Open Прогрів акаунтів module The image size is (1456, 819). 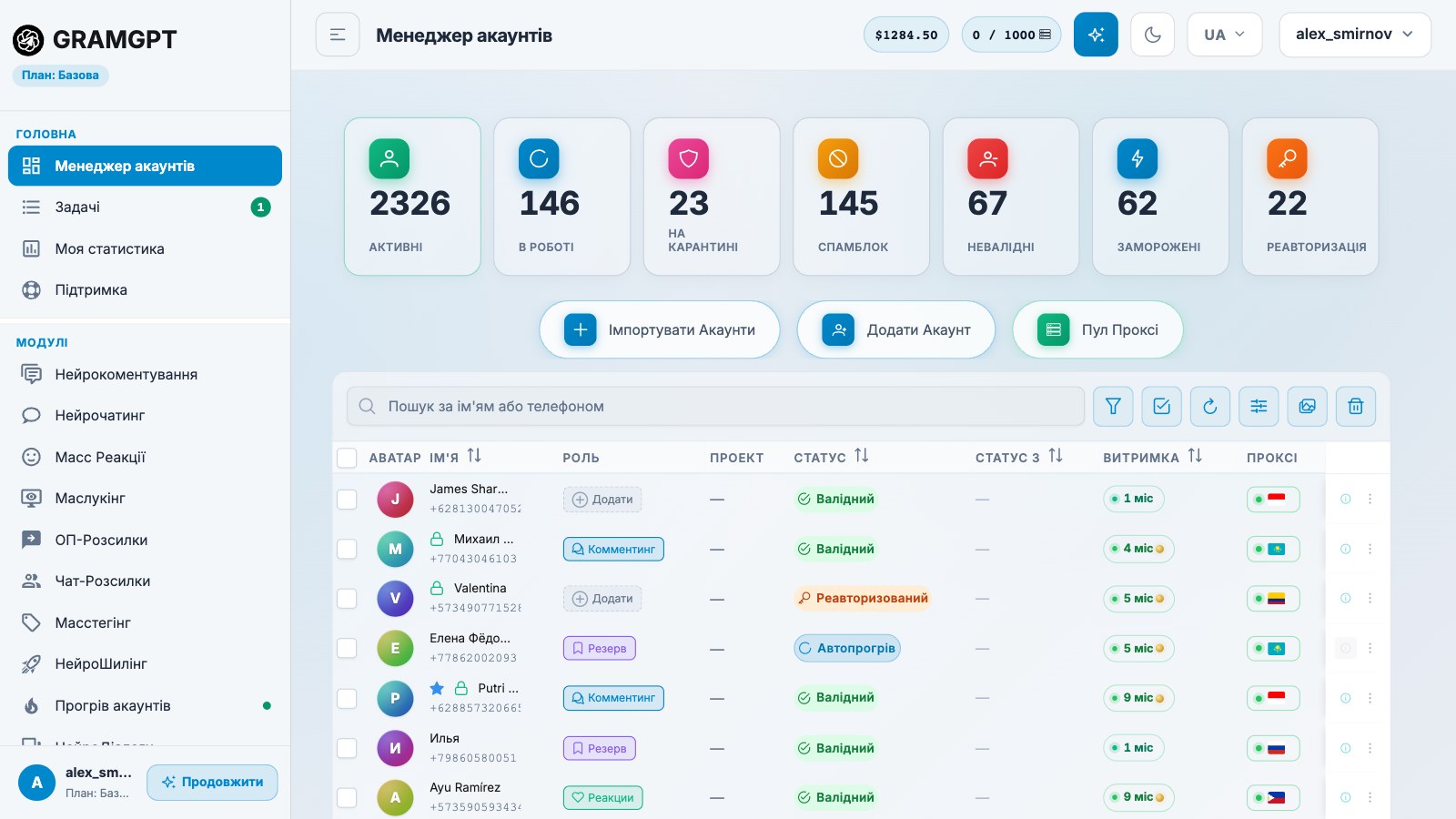click(x=145, y=705)
